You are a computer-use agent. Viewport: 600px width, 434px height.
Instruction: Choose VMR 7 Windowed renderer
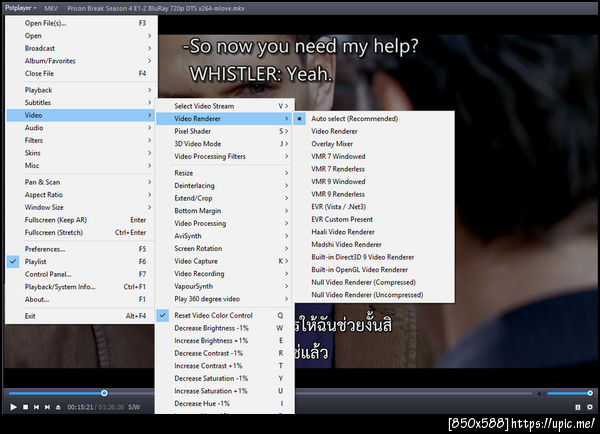373,157
